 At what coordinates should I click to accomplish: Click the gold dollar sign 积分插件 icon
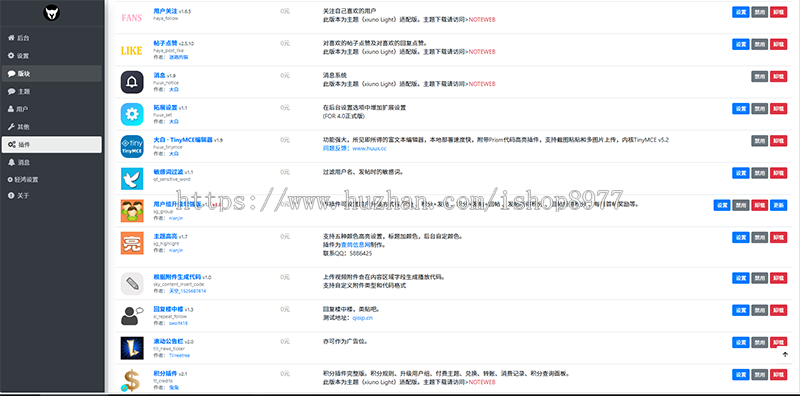click(x=132, y=380)
